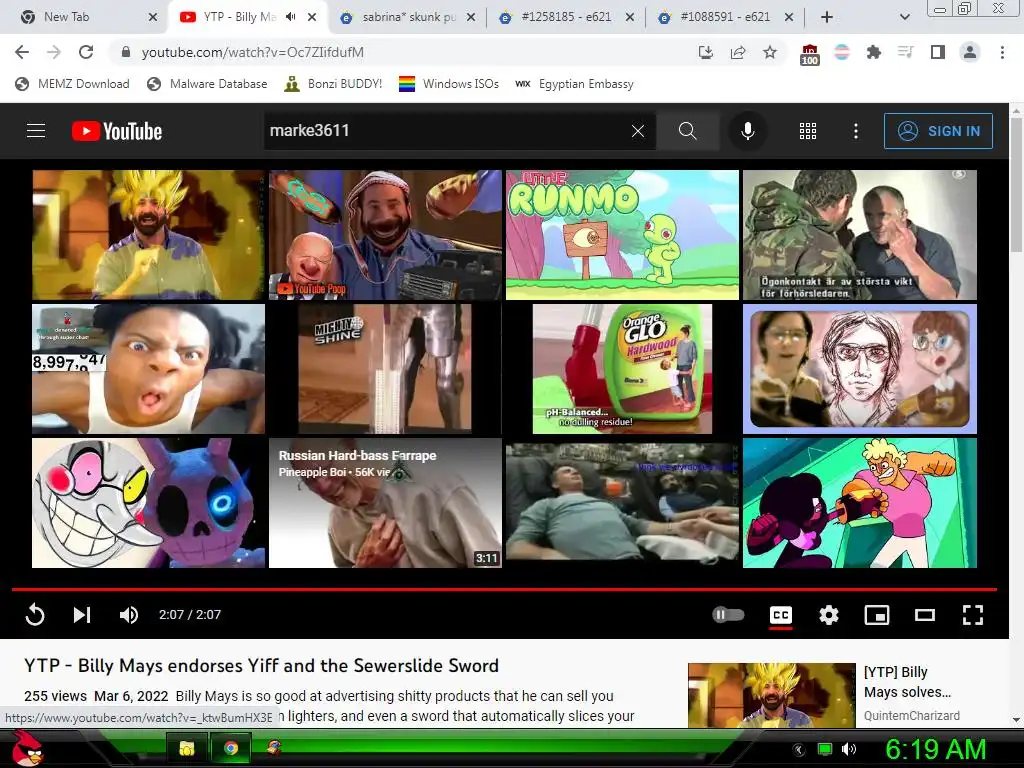Image resolution: width=1024 pixels, height=768 pixels.
Task: Open Bonzi BUDDY! bookmark
Action: point(333,84)
